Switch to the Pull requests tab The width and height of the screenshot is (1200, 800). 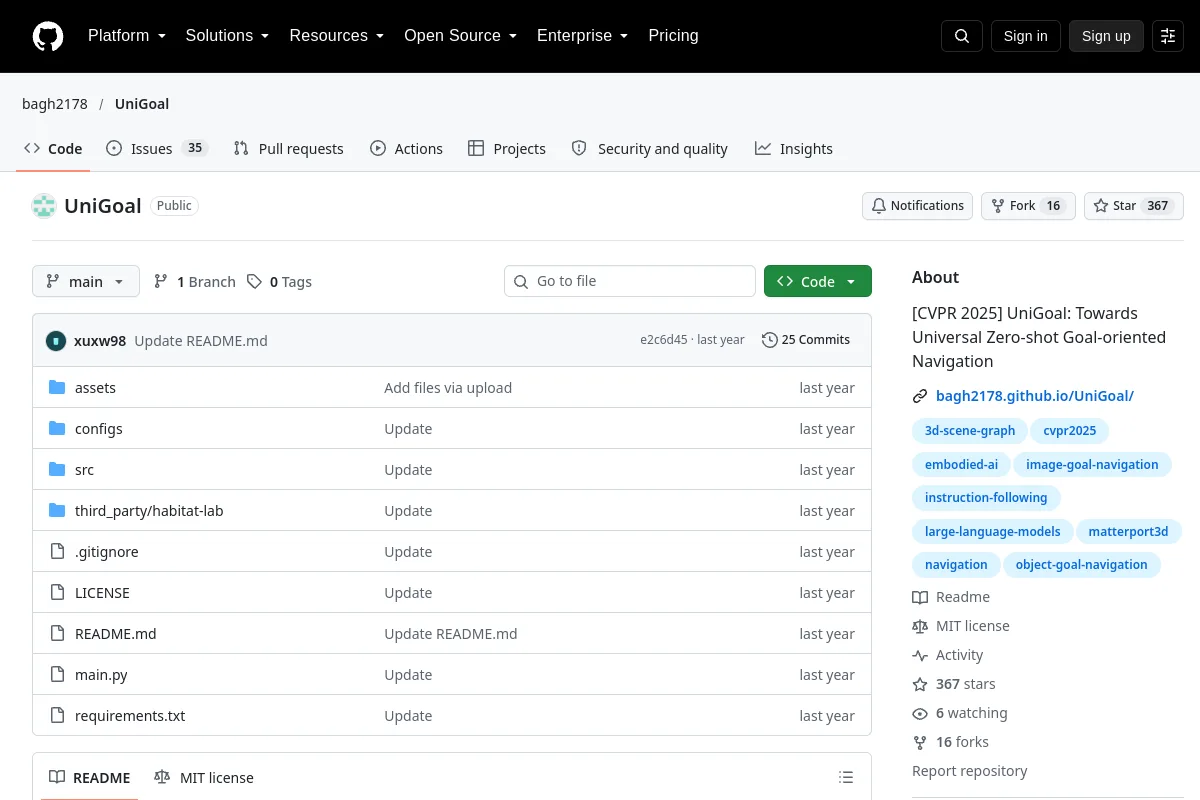click(x=288, y=149)
